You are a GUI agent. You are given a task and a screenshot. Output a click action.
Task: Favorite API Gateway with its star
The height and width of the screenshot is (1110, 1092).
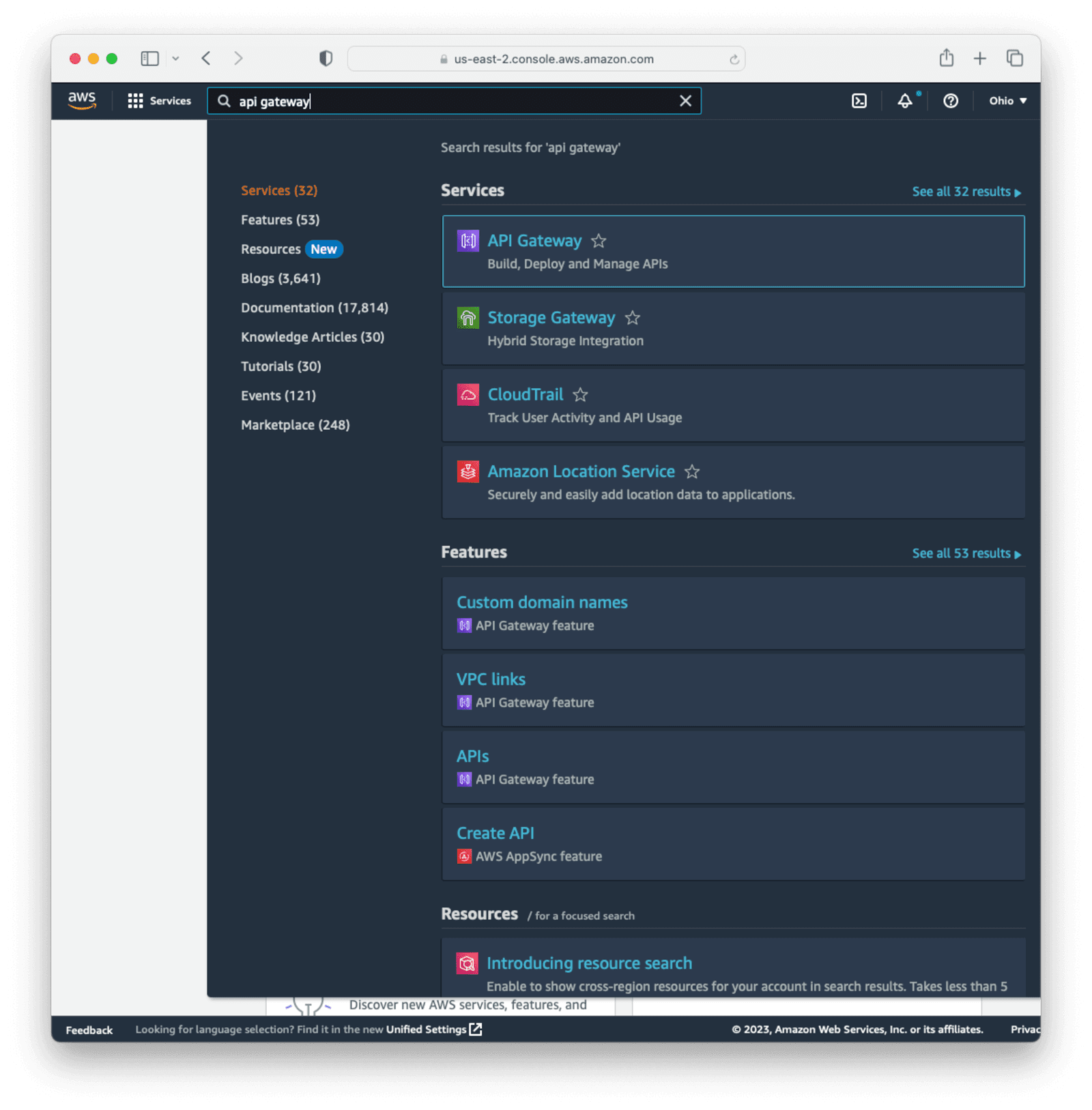point(599,241)
